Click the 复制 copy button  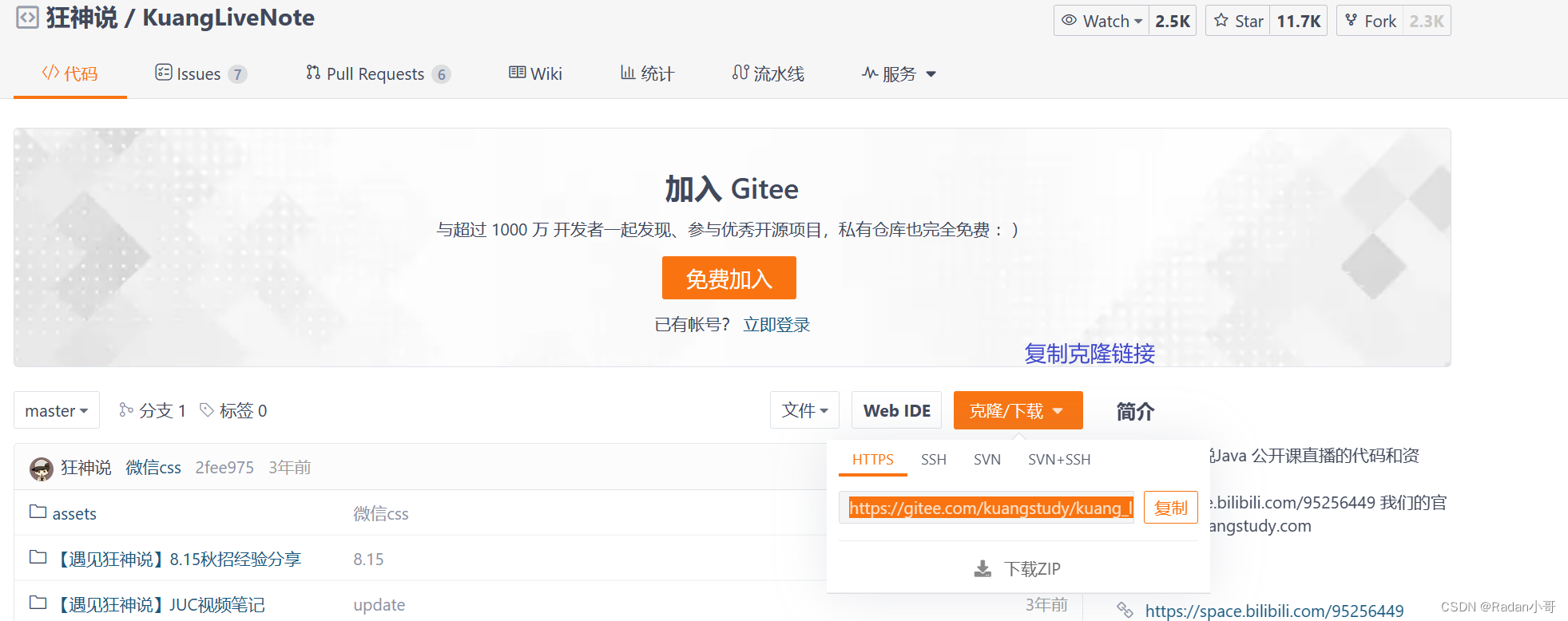coord(1171,508)
